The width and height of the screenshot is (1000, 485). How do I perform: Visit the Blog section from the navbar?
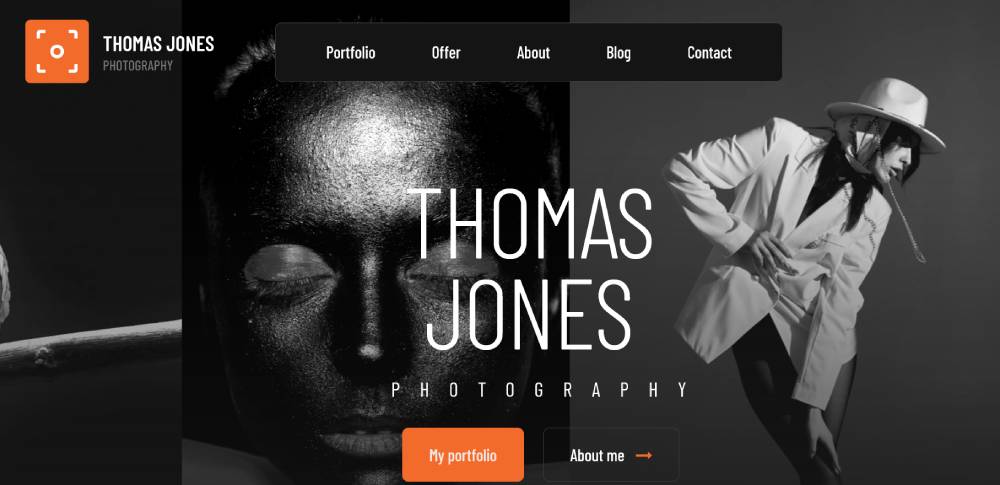[619, 53]
